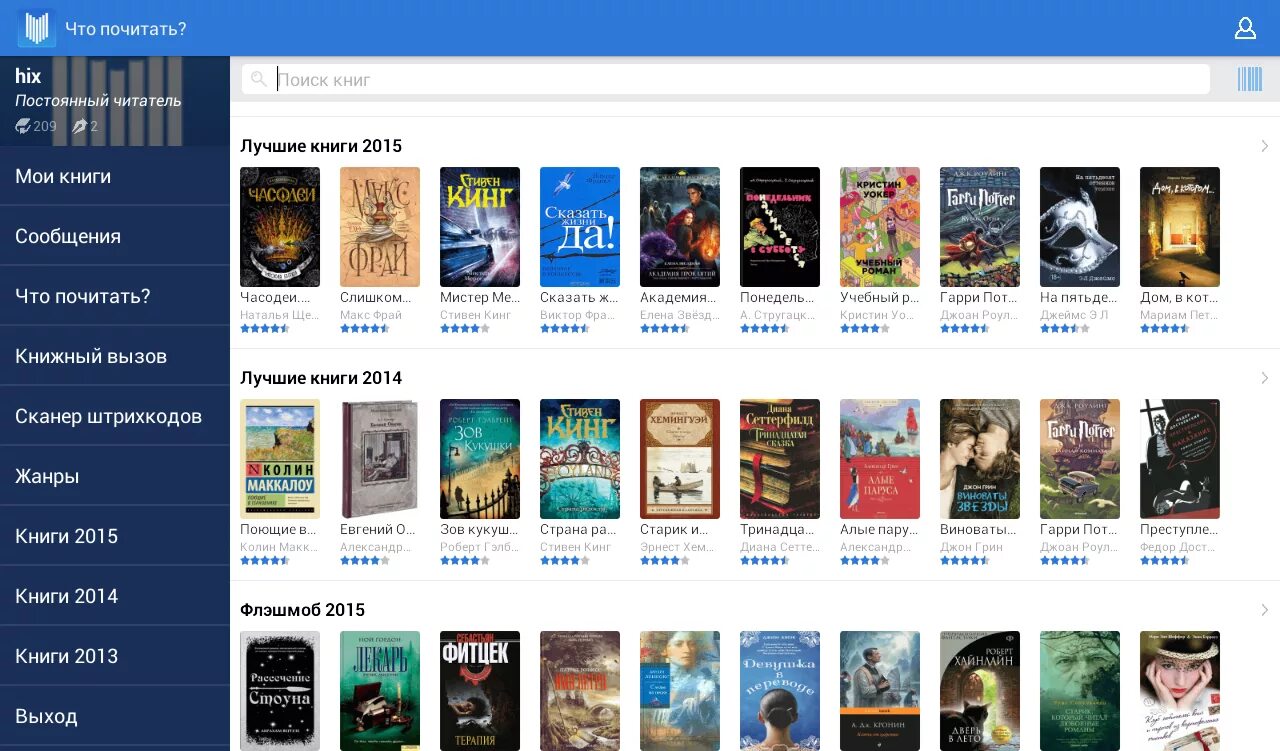Open the Часодеи book cover
Screen dimensions: 1280x751
280,227
